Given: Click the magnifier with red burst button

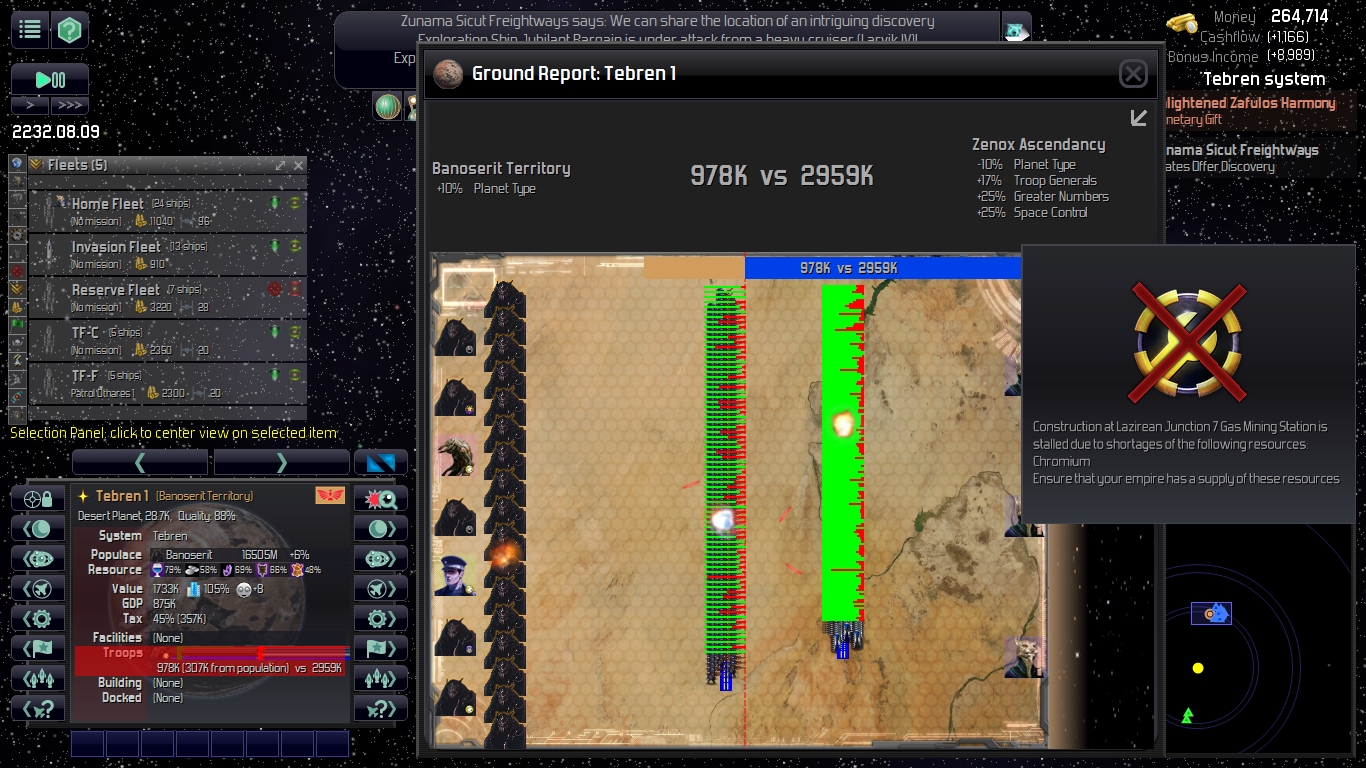Looking at the screenshot, I should tap(381, 499).
